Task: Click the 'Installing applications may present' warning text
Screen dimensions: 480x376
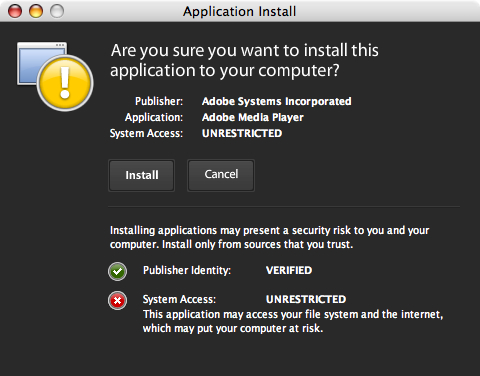Action: pos(270,237)
